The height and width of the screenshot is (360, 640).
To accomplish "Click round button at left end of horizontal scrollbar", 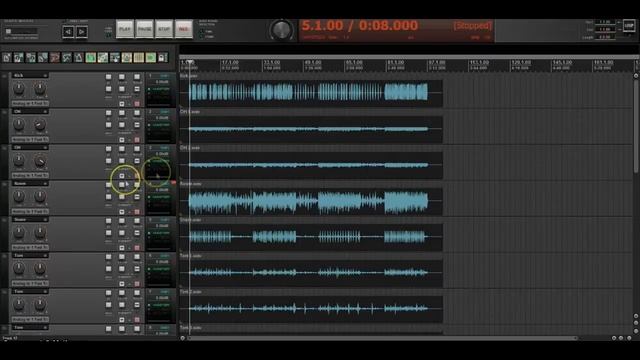I will click(182, 338).
